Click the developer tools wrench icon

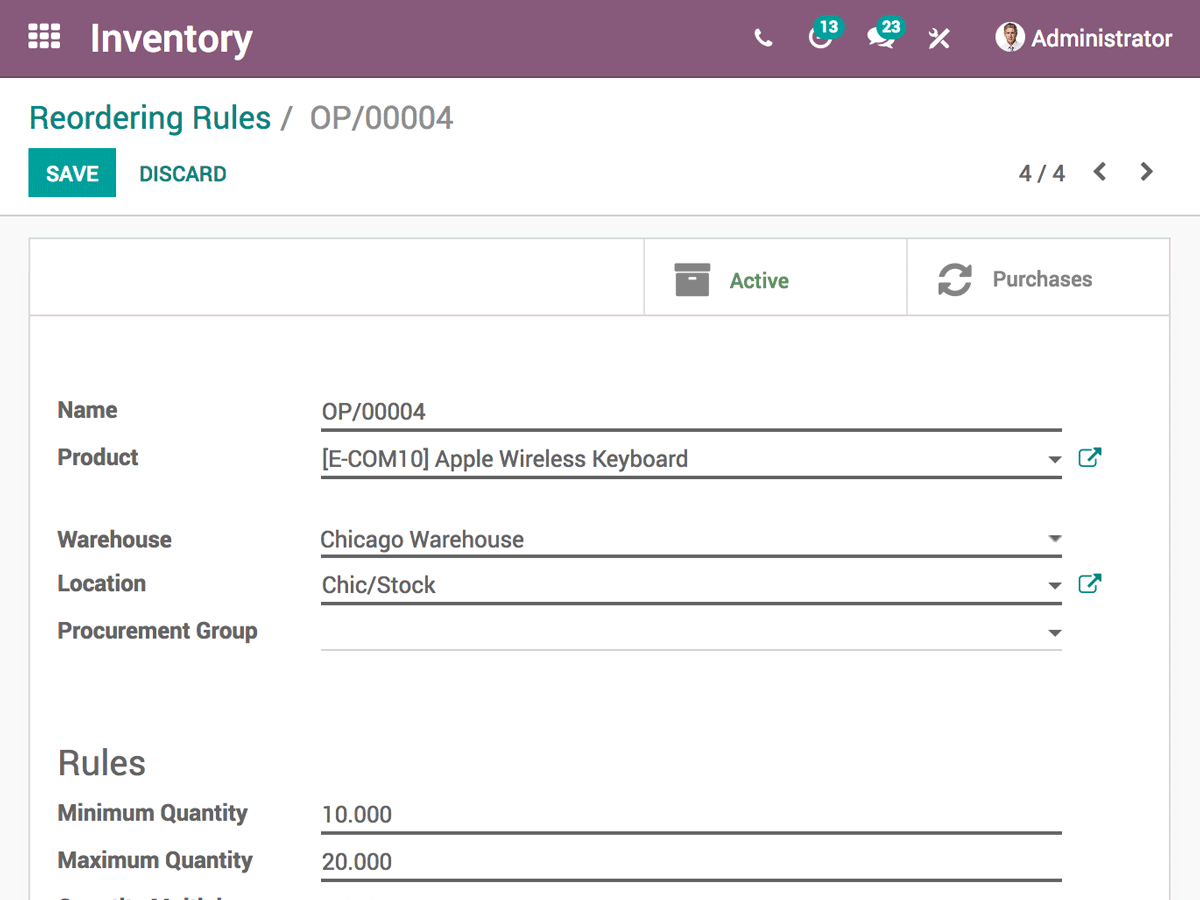tap(939, 39)
